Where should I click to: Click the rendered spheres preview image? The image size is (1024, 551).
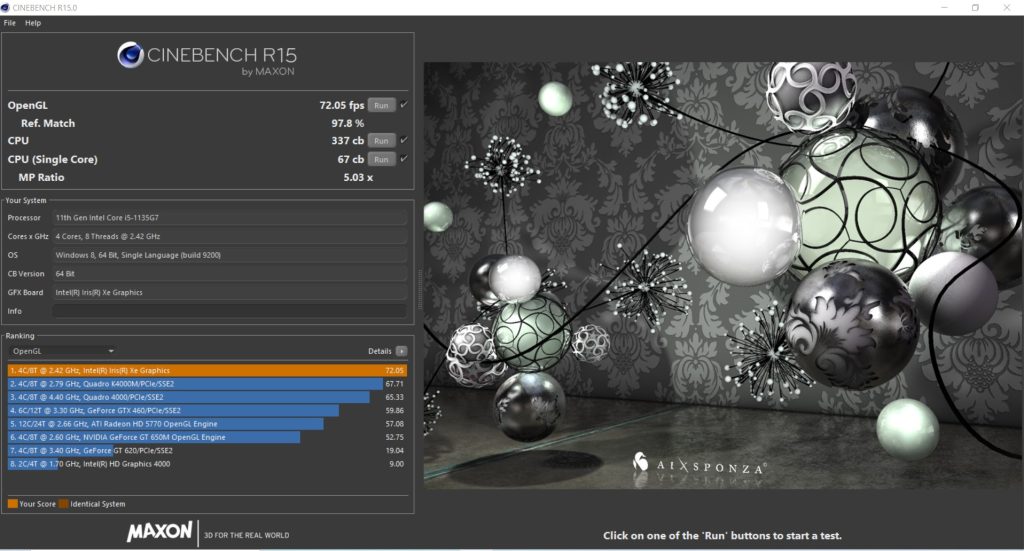(724, 276)
